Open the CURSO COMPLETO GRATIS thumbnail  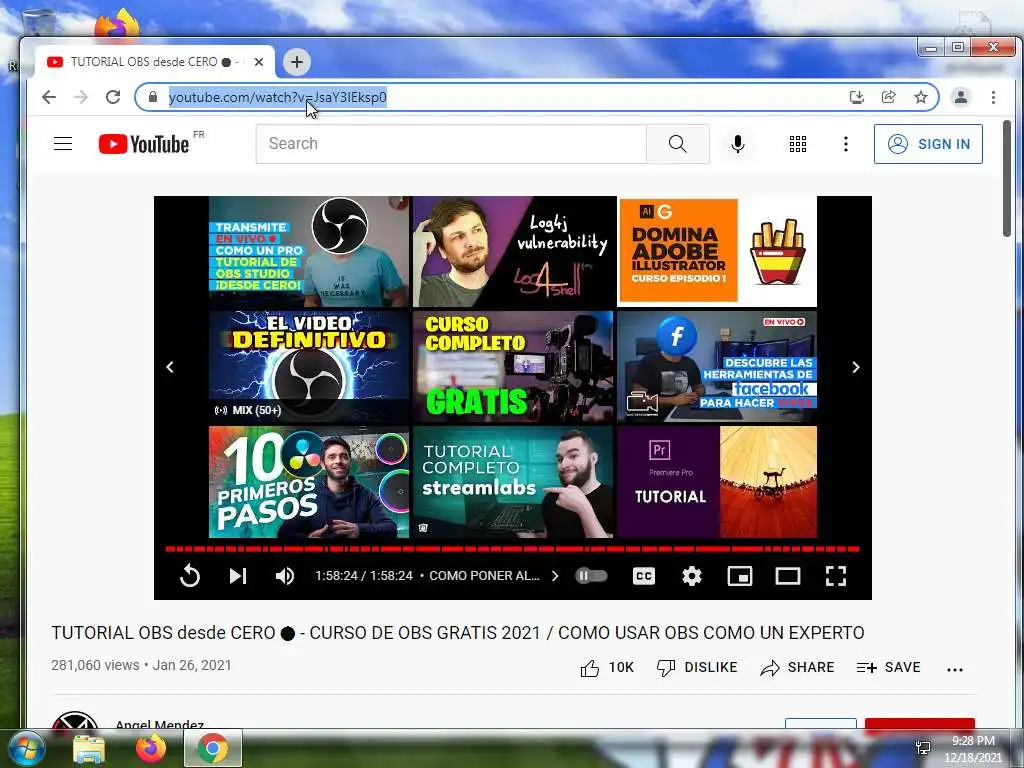click(x=513, y=367)
